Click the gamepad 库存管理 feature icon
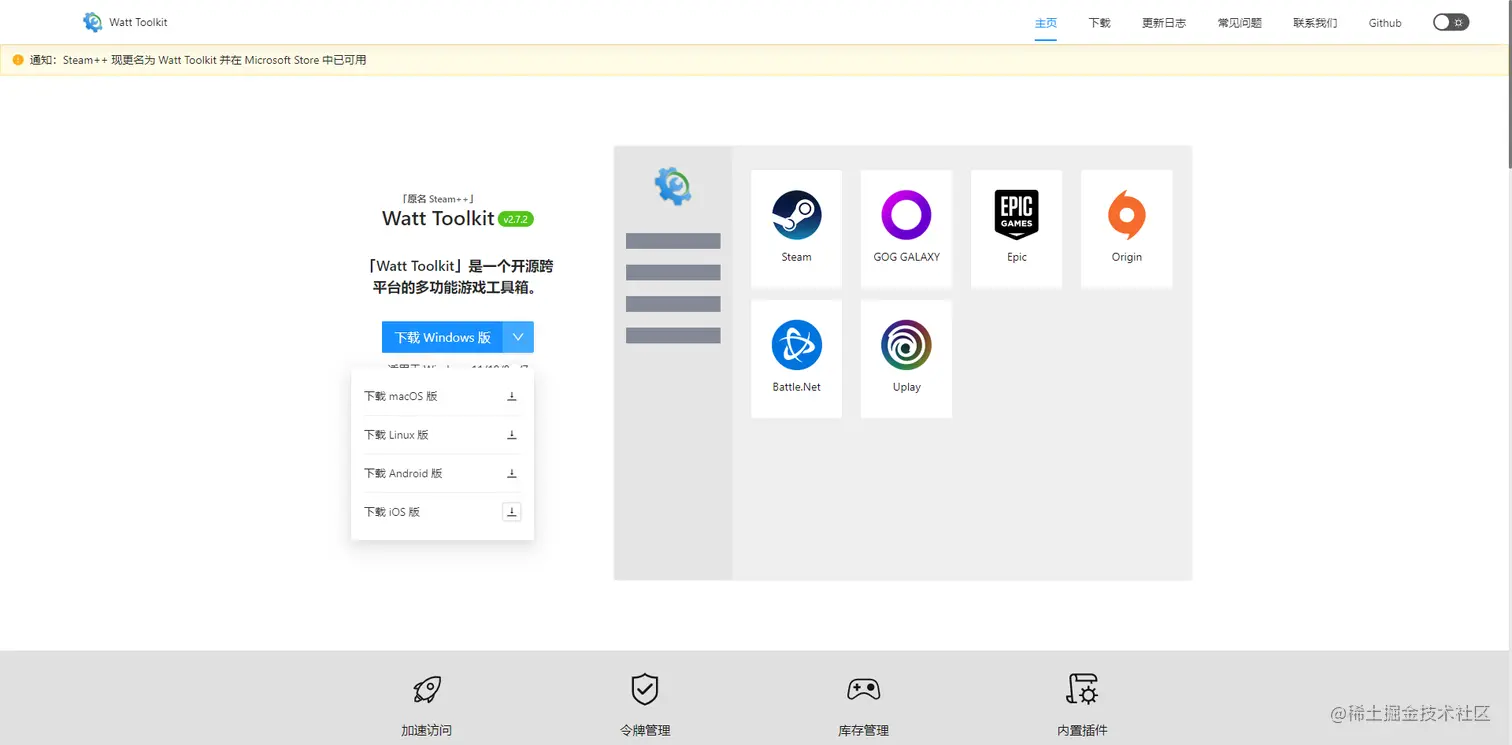Image resolution: width=1512 pixels, height=745 pixels. click(863, 689)
